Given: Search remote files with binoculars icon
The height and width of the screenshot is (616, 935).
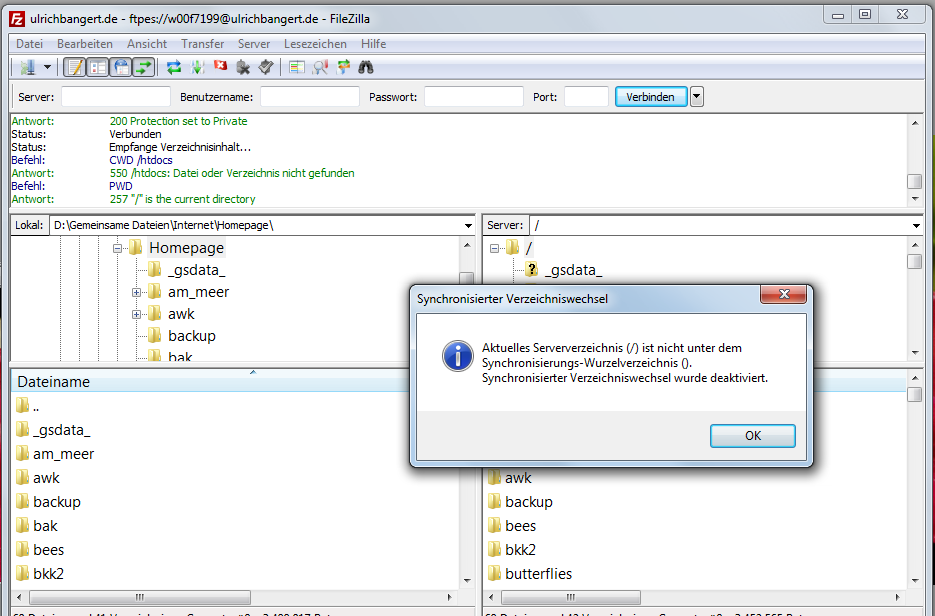Looking at the screenshot, I should (366, 67).
